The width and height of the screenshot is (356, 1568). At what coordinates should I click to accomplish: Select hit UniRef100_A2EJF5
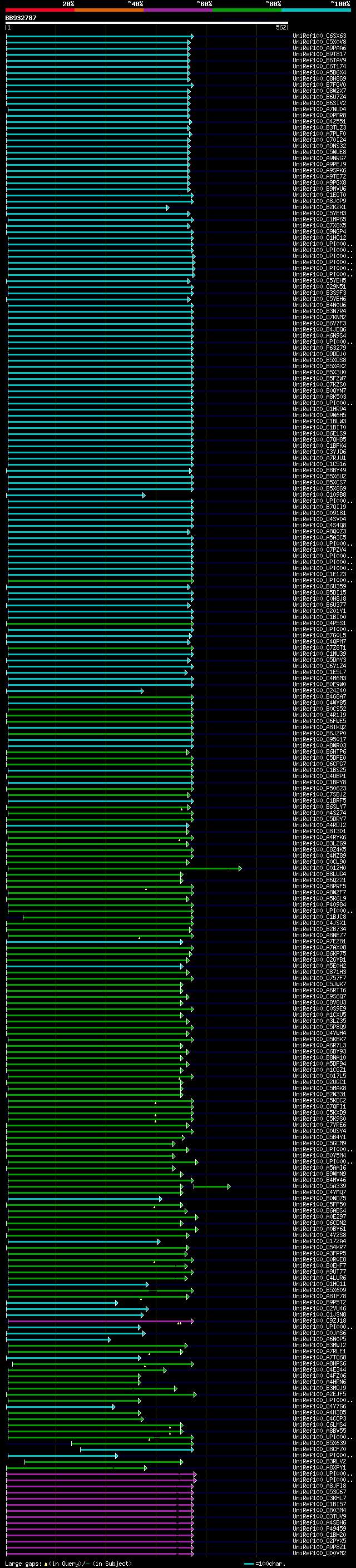click(319, 1394)
